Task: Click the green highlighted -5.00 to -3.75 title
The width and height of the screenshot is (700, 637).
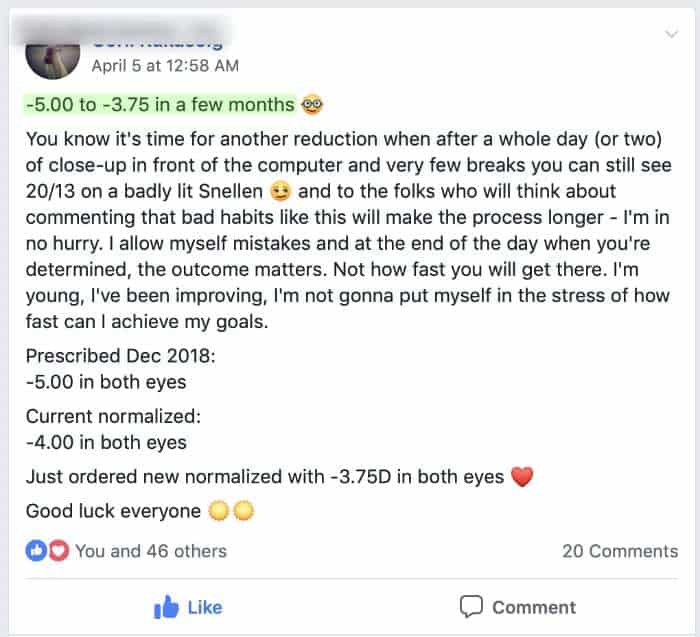Action: click(x=160, y=105)
